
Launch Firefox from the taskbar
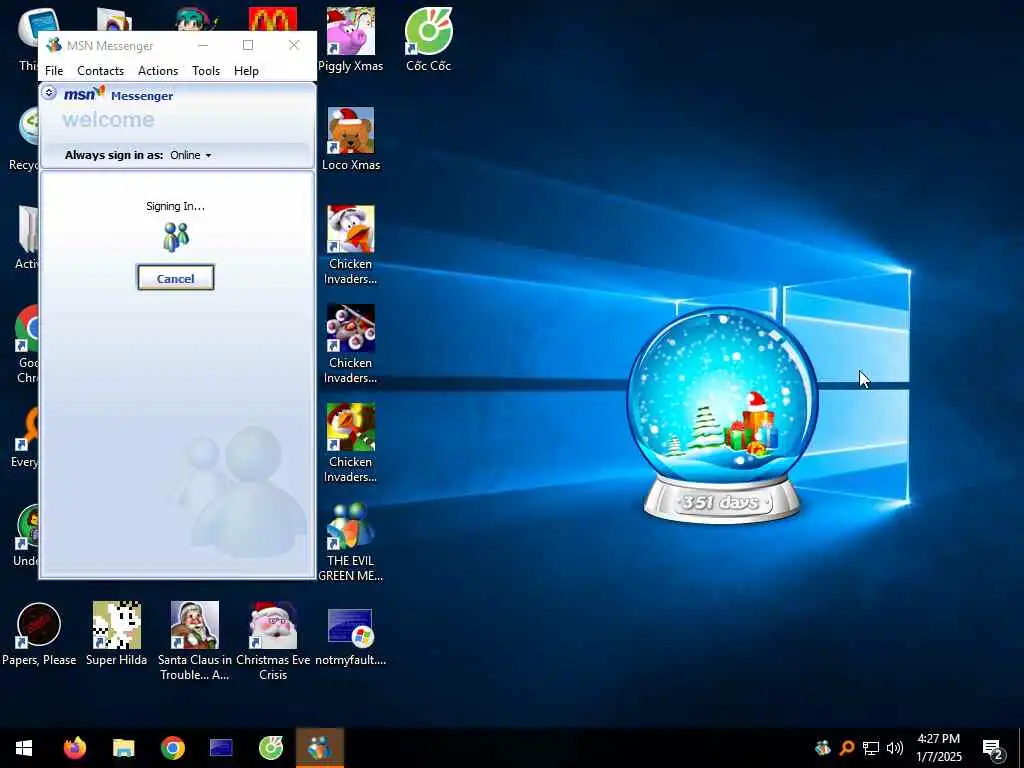click(74, 748)
